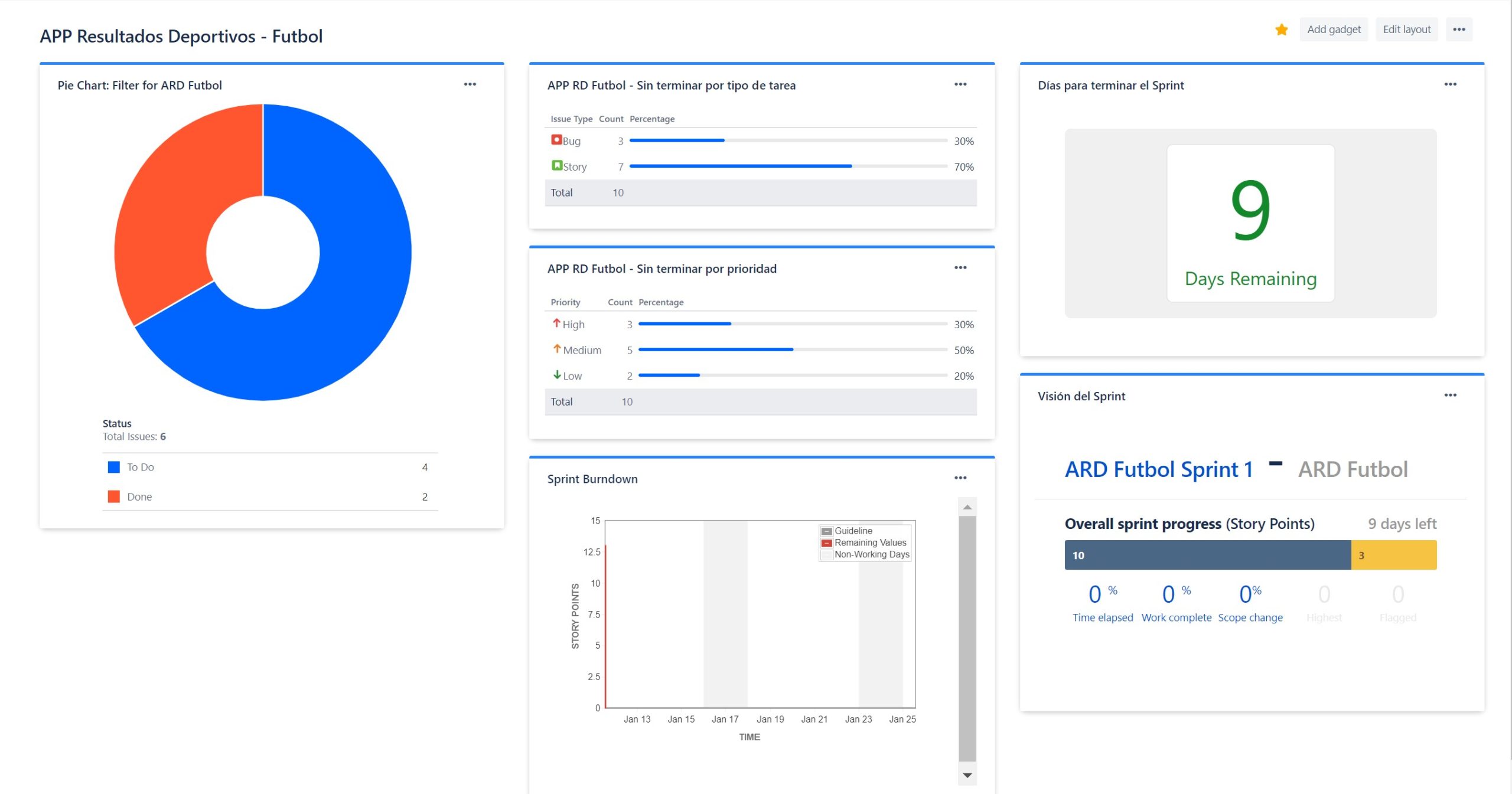This screenshot has width=1512, height=794.
Task: Open Sprint Burndown gadget options menu
Action: (x=960, y=478)
